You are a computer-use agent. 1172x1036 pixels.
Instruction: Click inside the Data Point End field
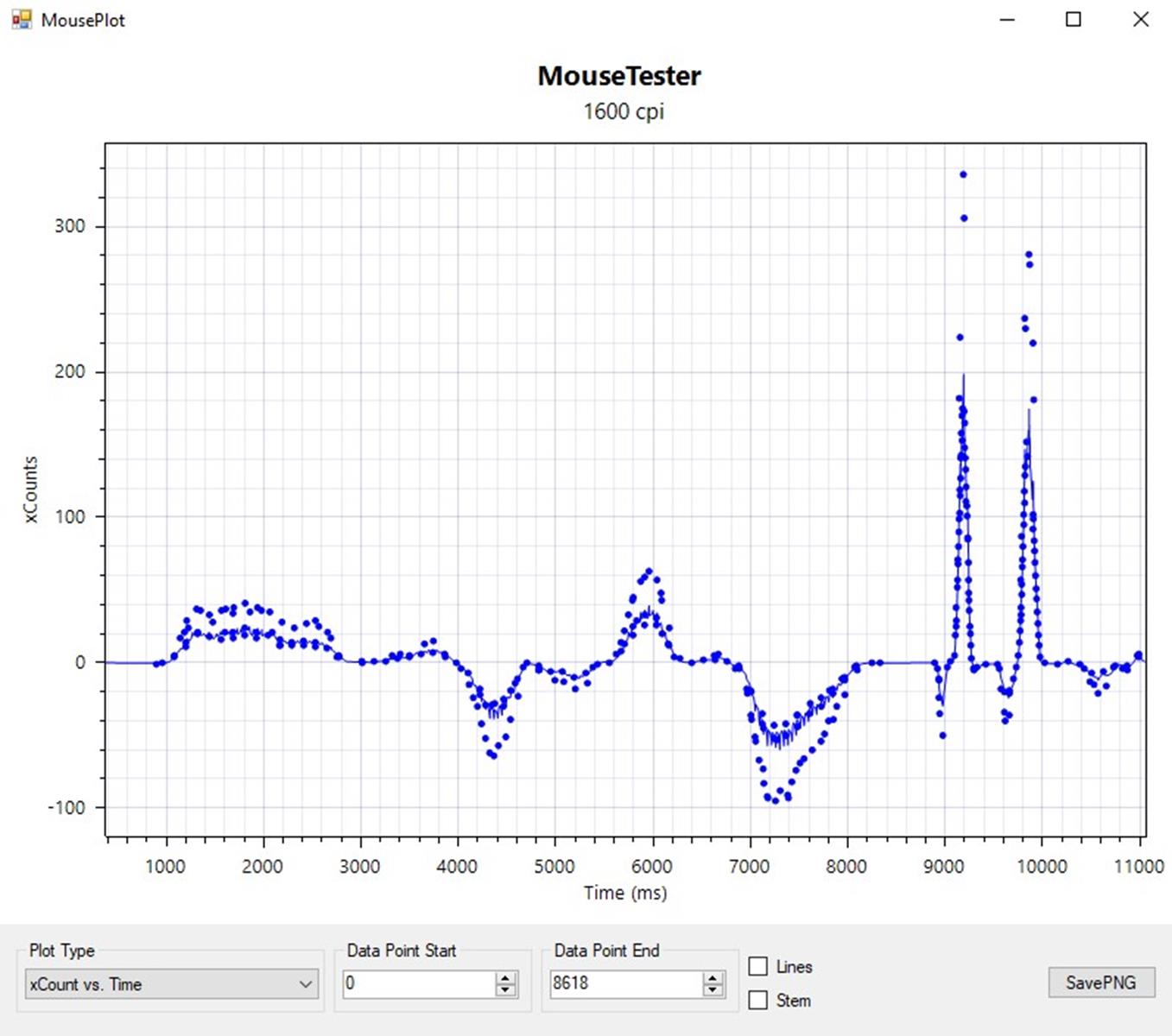click(x=625, y=983)
